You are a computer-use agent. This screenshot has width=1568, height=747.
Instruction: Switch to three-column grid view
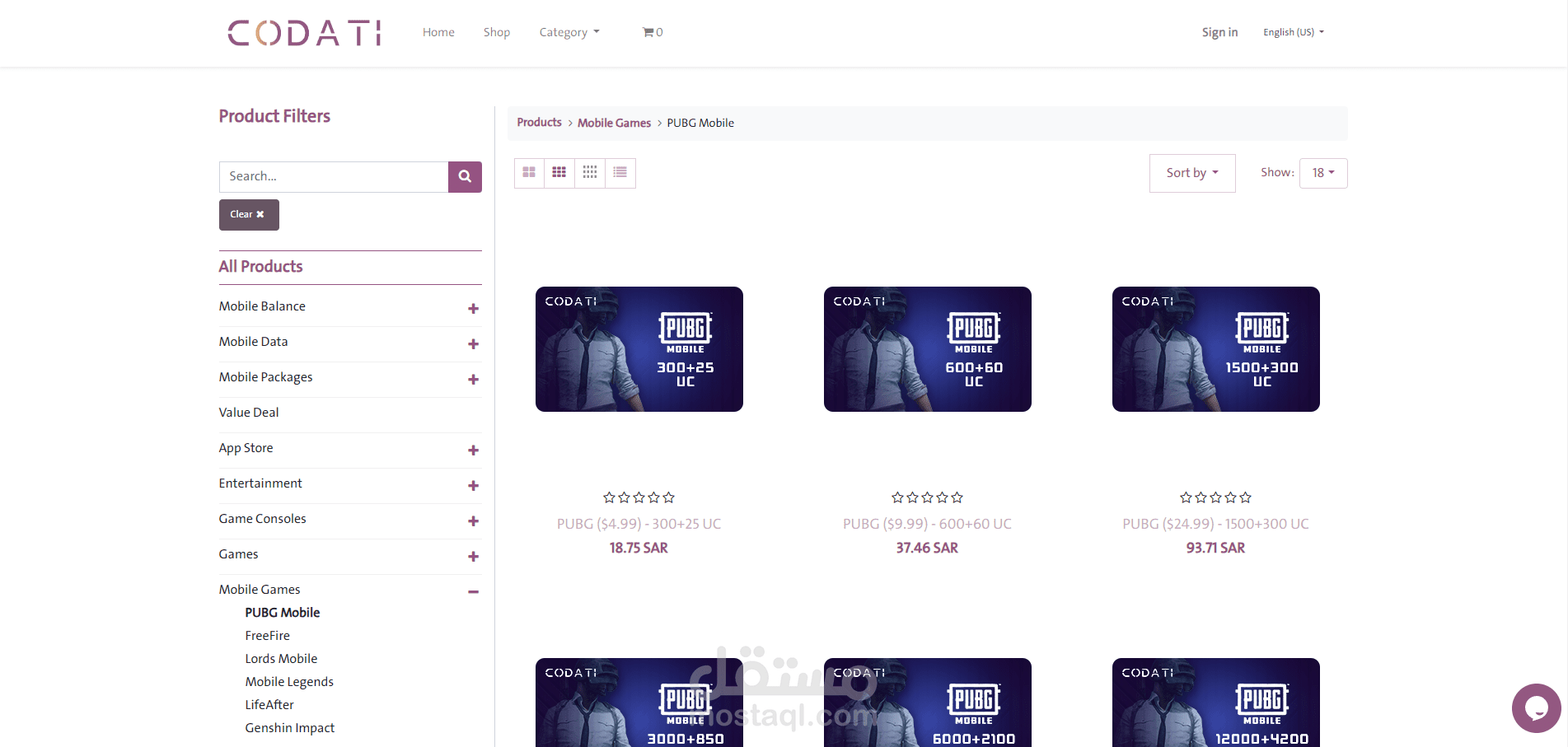[559, 173]
